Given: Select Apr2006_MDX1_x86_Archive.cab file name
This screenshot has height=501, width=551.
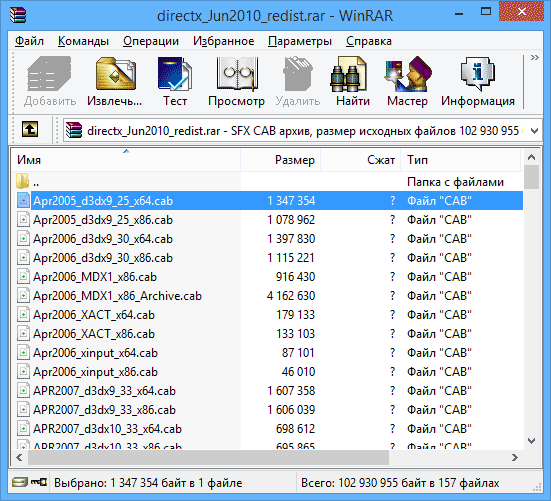Looking at the screenshot, I should [x=117, y=296].
